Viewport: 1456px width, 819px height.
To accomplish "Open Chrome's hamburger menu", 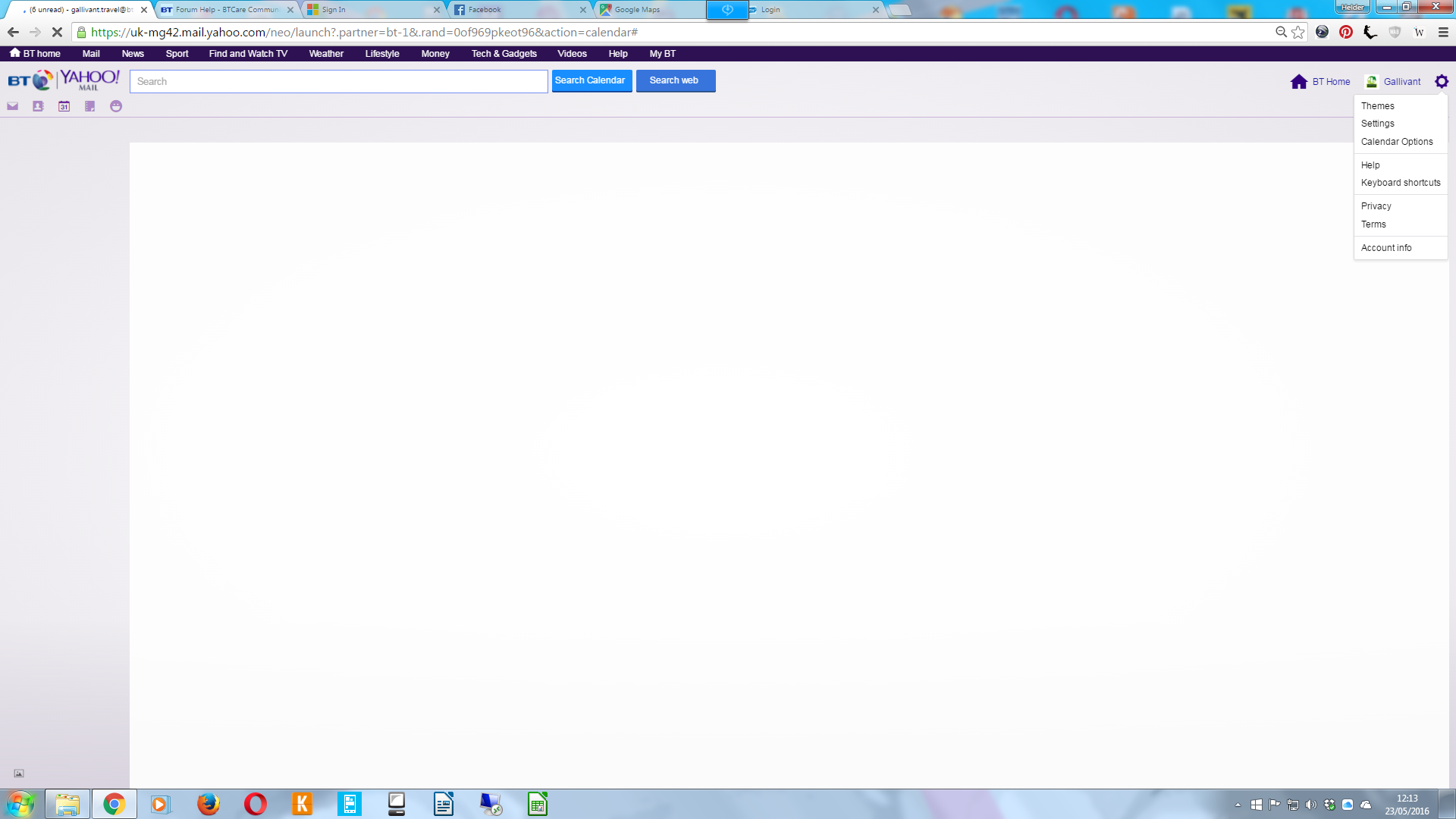I will (x=1443, y=32).
